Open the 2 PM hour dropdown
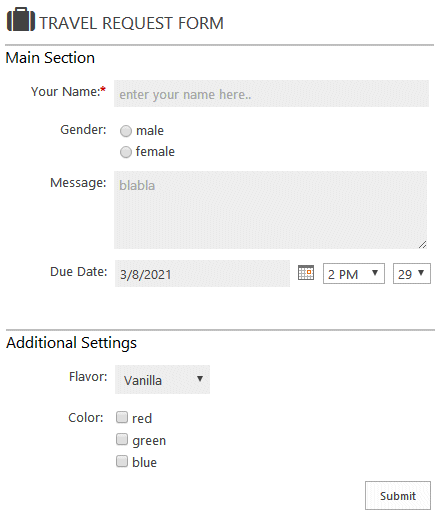The height and width of the screenshot is (514, 436). coord(354,274)
